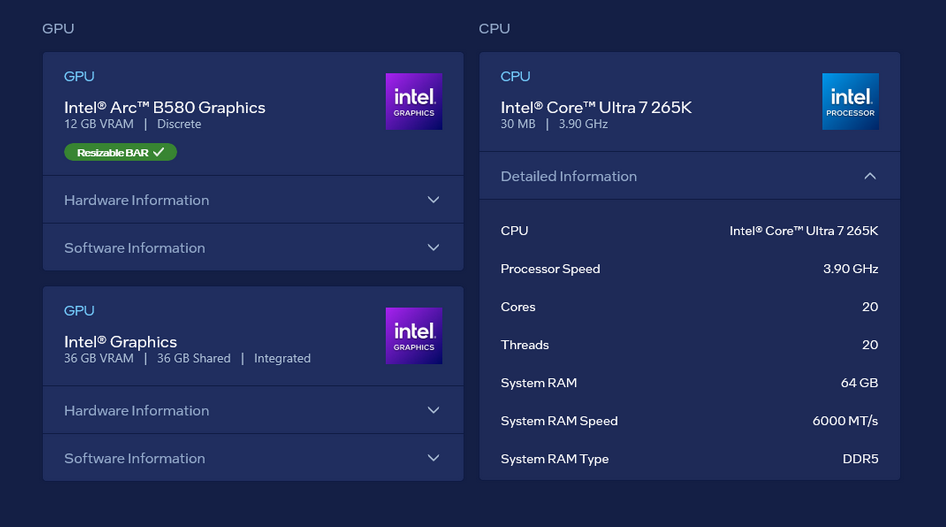The height and width of the screenshot is (527, 946).
Task: Click the System RAM Type DDR5 value
Action: click(860, 459)
